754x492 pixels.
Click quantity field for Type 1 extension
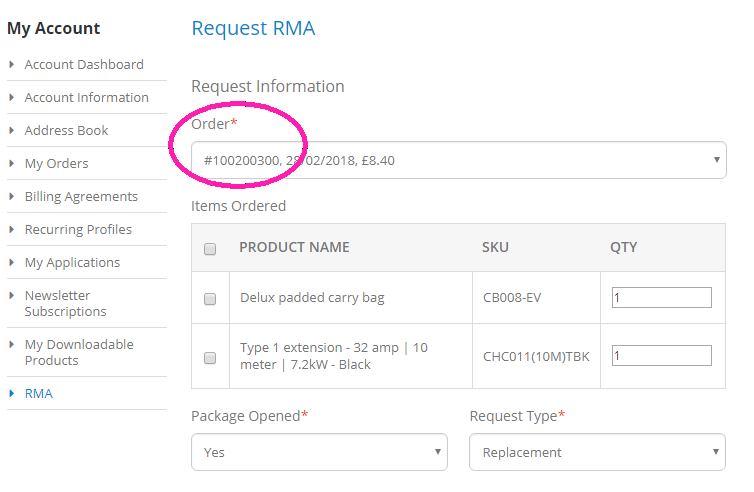tap(661, 356)
